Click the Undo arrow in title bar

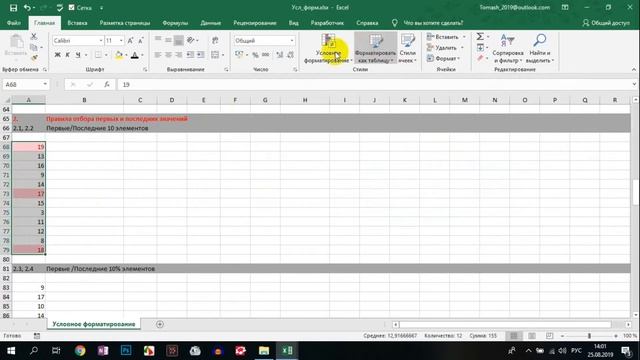click(27, 8)
